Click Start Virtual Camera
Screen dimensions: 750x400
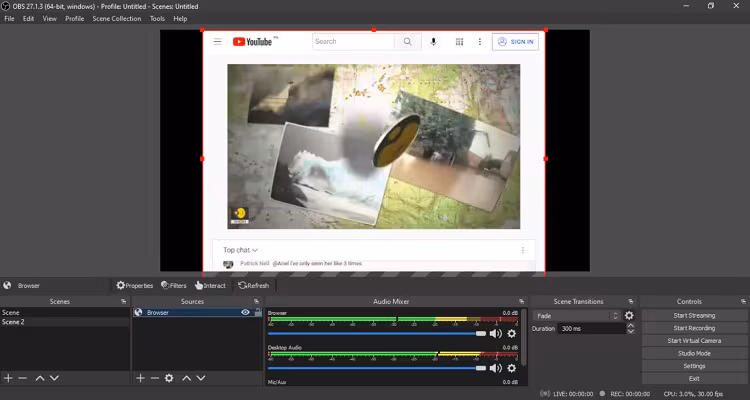click(694, 341)
